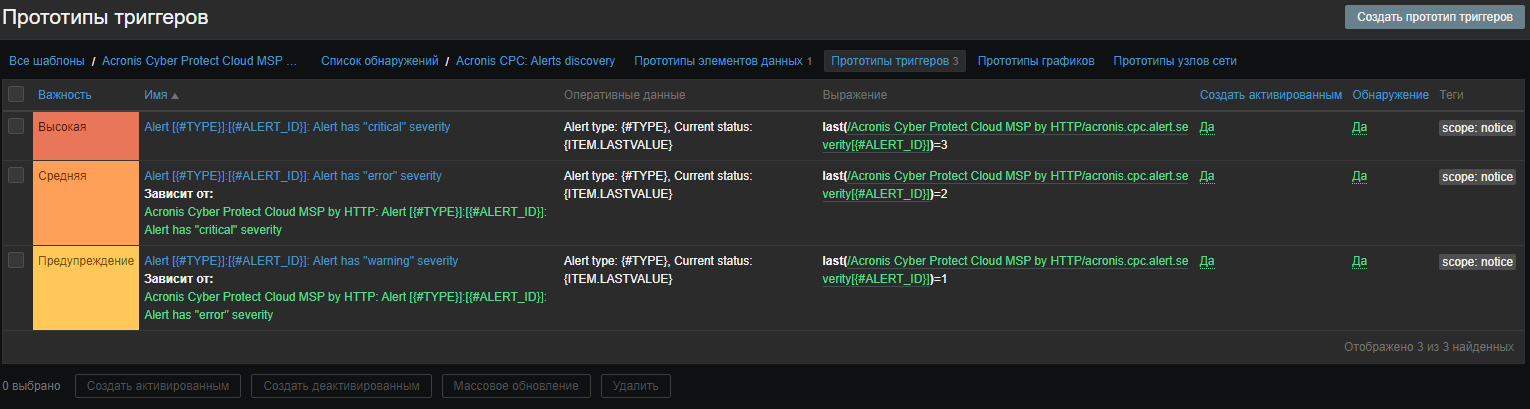Click the red 'Высокая' severity cell

pyautogui.click(x=85, y=127)
